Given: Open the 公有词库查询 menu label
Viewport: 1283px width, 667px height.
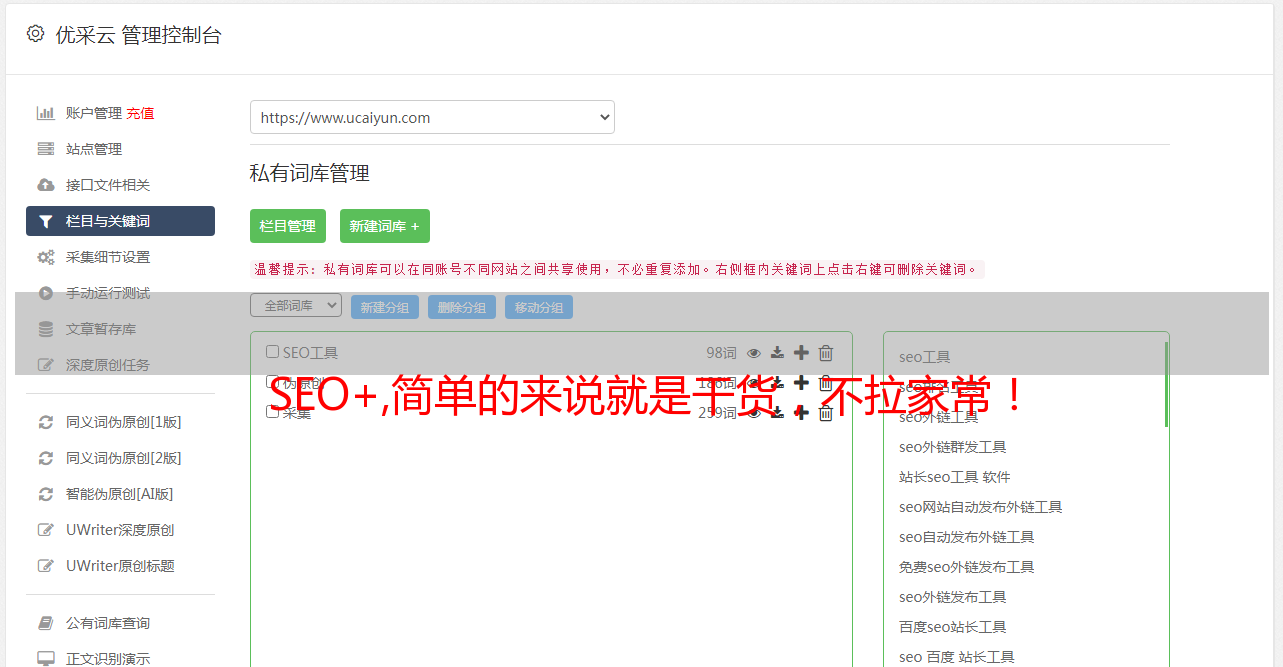Looking at the screenshot, I should click(x=108, y=623).
